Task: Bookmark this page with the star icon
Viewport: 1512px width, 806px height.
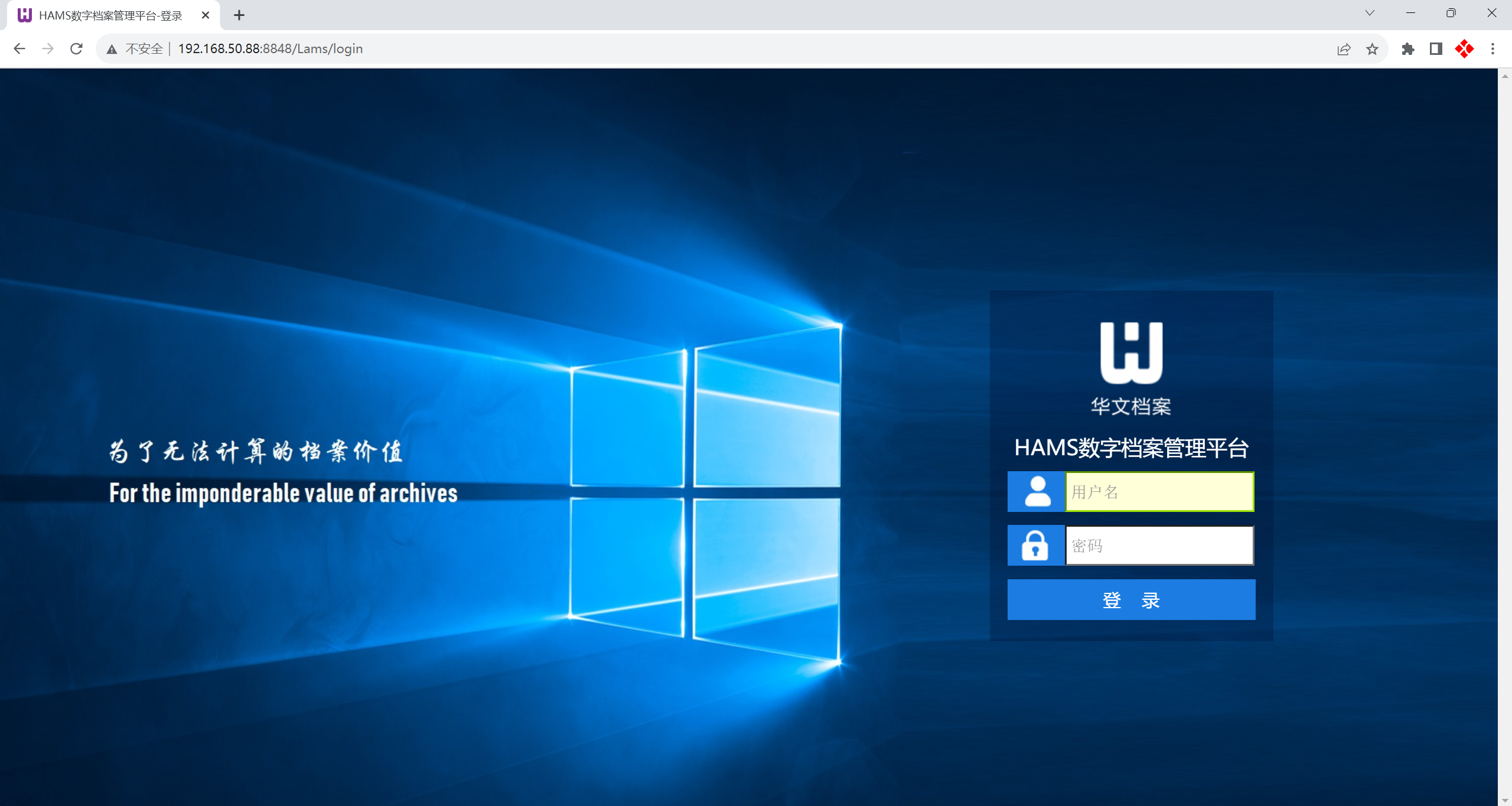Action: (x=1372, y=49)
